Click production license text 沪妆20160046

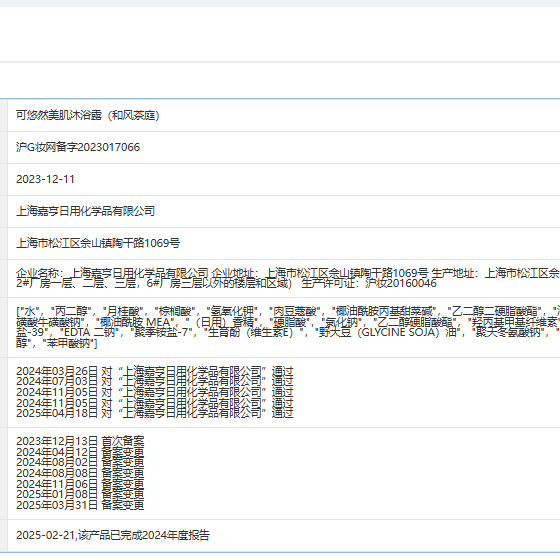click(401, 284)
